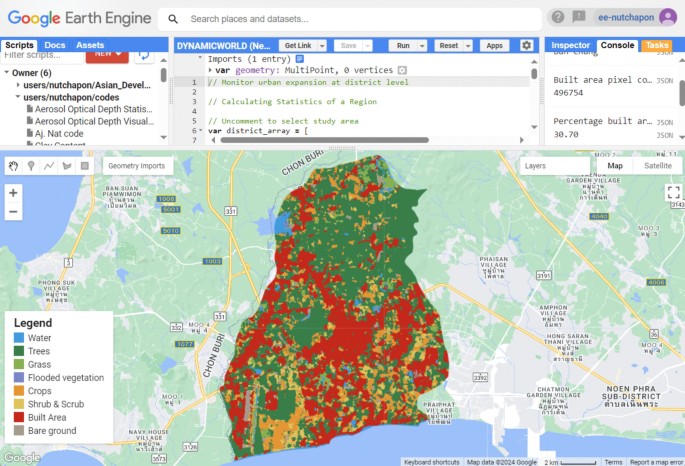Zoom out on the map
Image resolution: width=685 pixels, height=466 pixels.
click(x=13, y=212)
